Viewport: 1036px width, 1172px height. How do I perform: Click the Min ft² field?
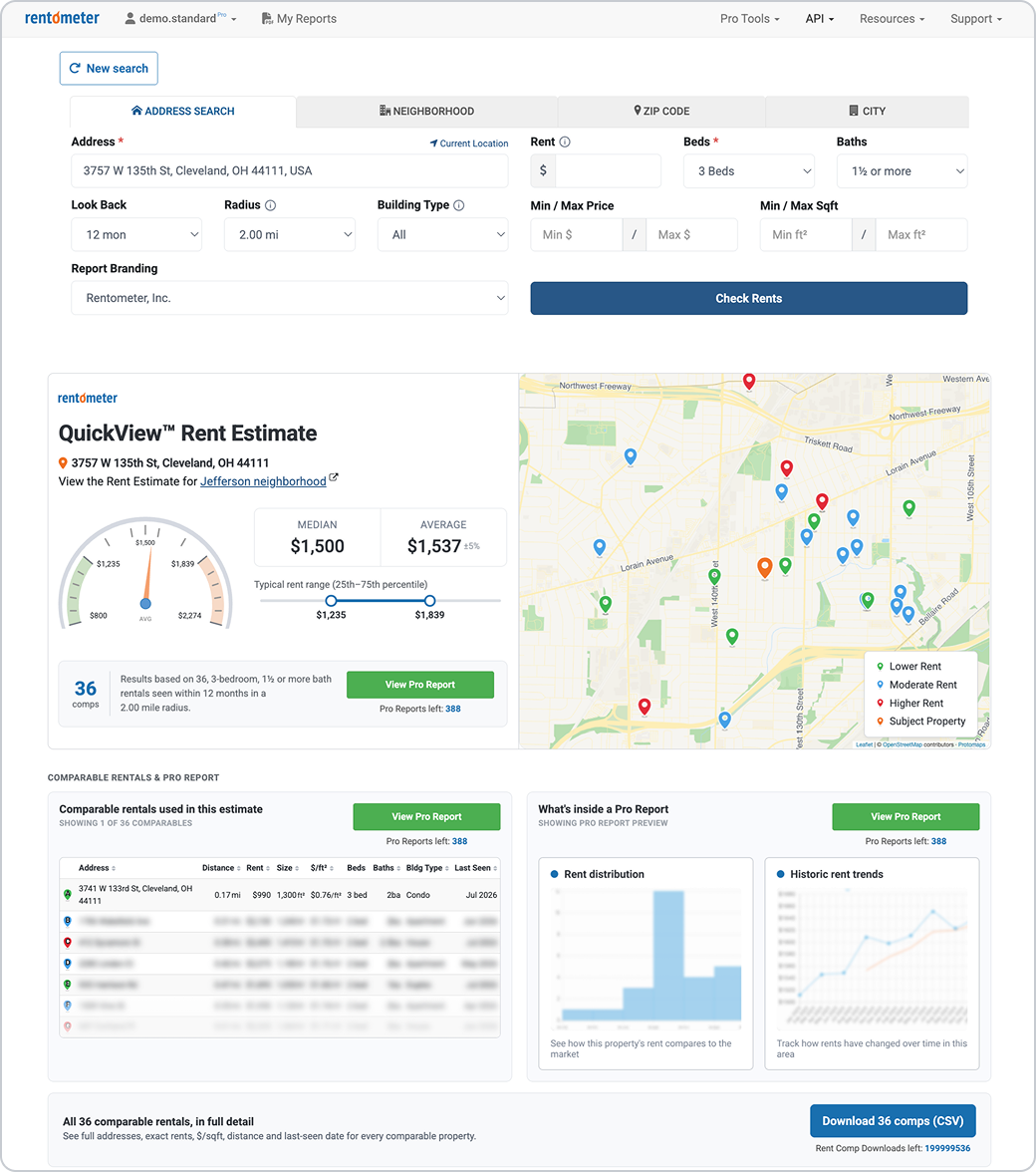point(806,235)
